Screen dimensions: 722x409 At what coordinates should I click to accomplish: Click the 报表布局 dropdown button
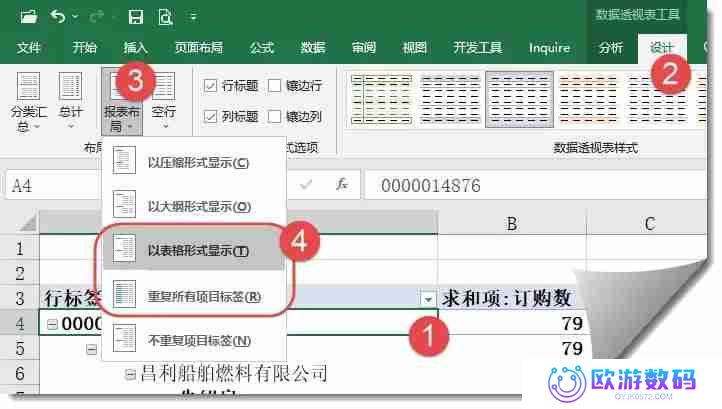tap(122, 101)
